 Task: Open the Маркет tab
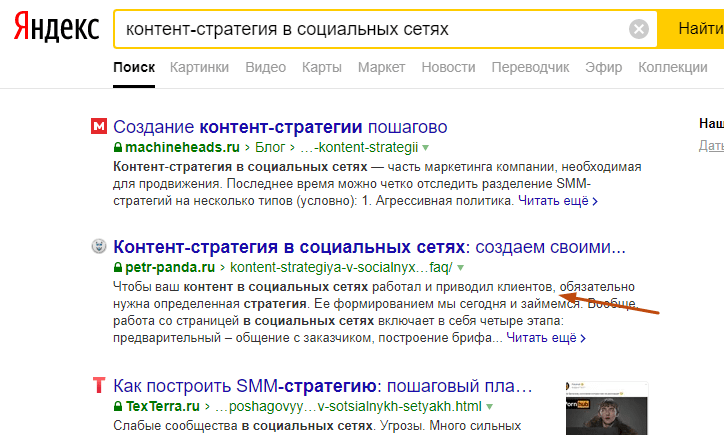pos(381,67)
